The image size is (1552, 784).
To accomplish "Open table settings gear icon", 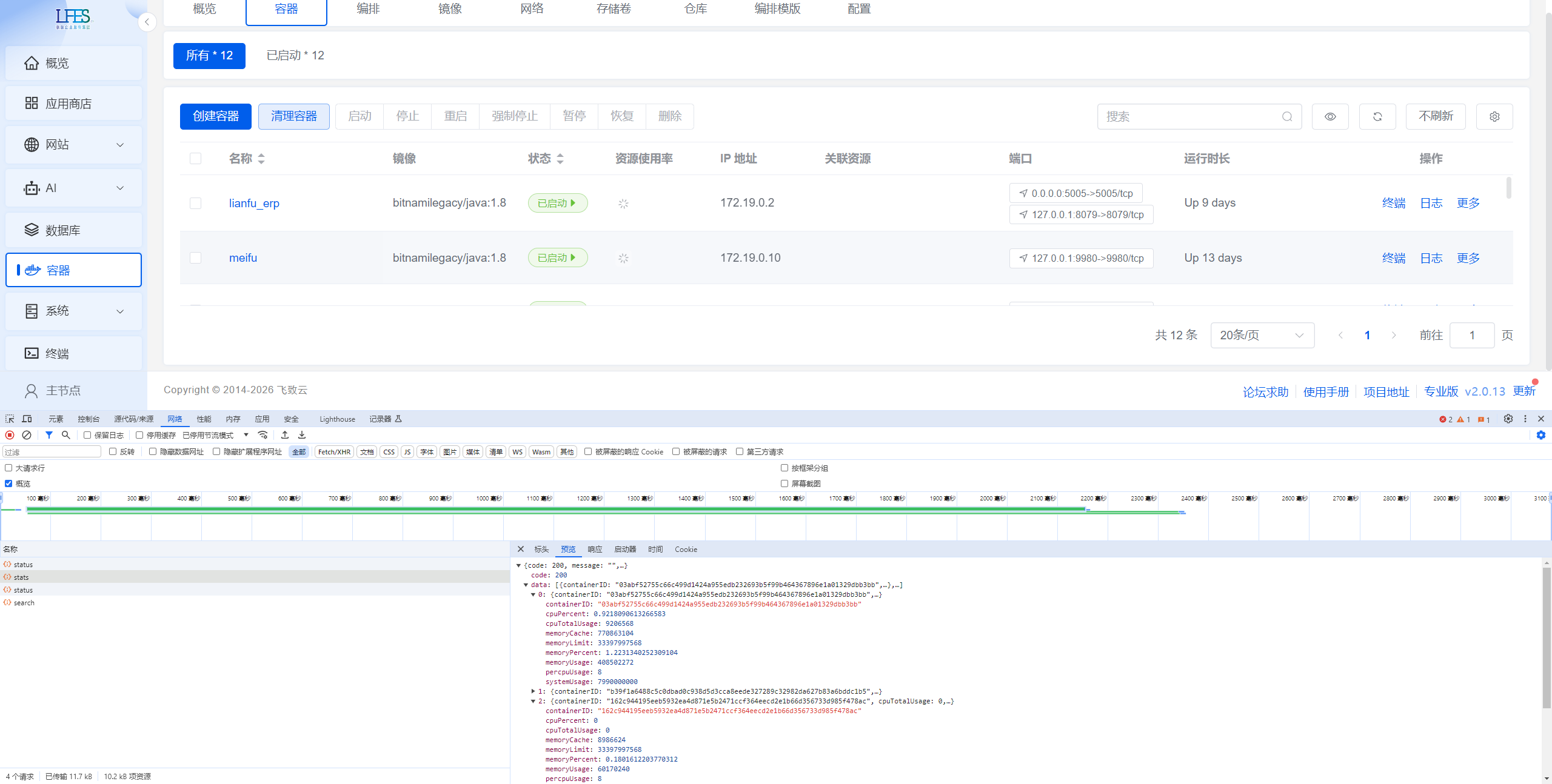I will pos(1494,116).
